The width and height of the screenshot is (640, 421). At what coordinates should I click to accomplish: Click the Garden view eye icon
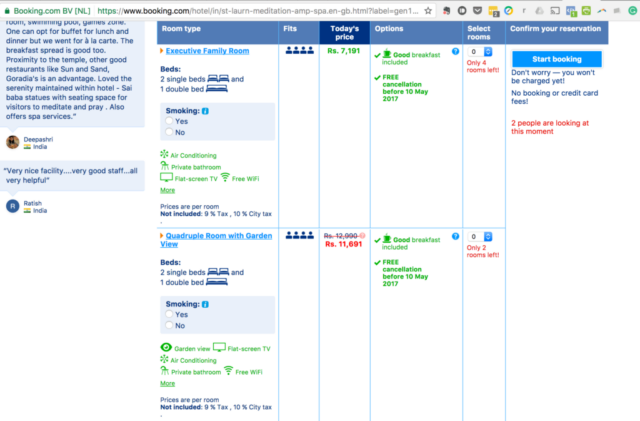click(x=166, y=347)
